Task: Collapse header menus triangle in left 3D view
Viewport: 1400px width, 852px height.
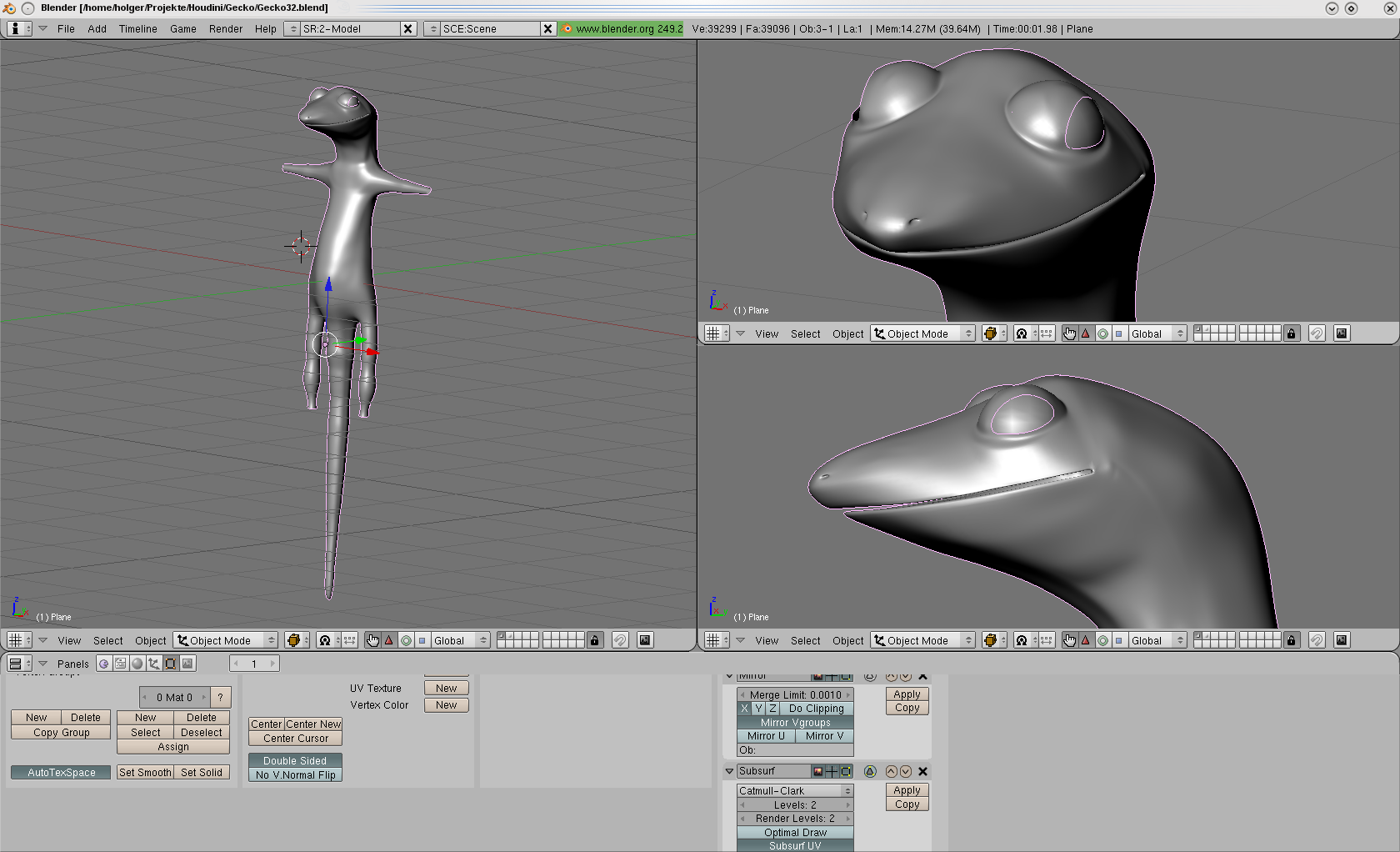Action: [x=42, y=640]
